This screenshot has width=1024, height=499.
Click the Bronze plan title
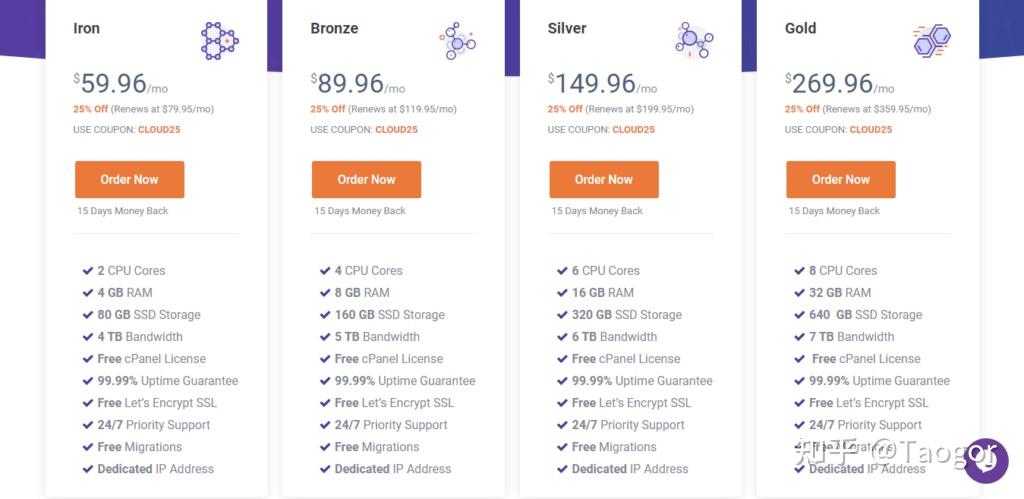pos(334,28)
